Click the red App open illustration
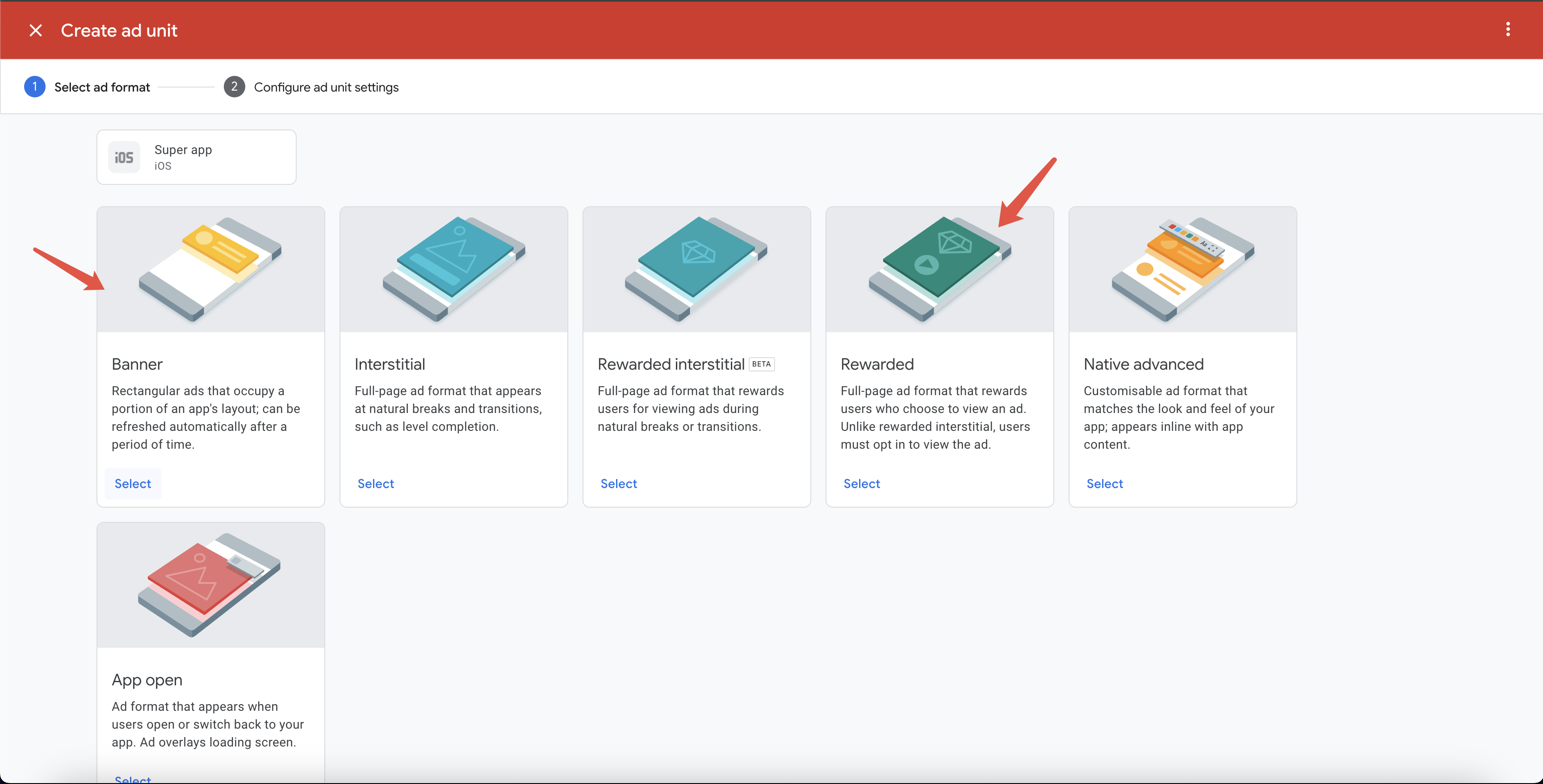 click(210, 585)
